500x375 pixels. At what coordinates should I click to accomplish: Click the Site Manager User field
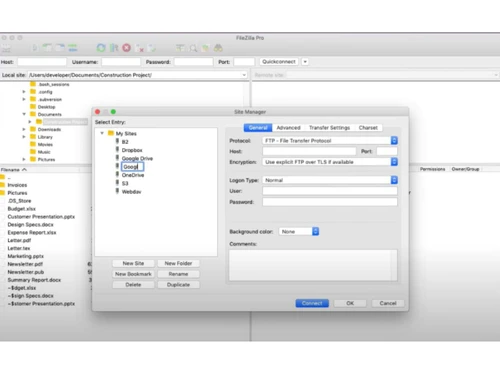pyautogui.click(x=330, y=191)
